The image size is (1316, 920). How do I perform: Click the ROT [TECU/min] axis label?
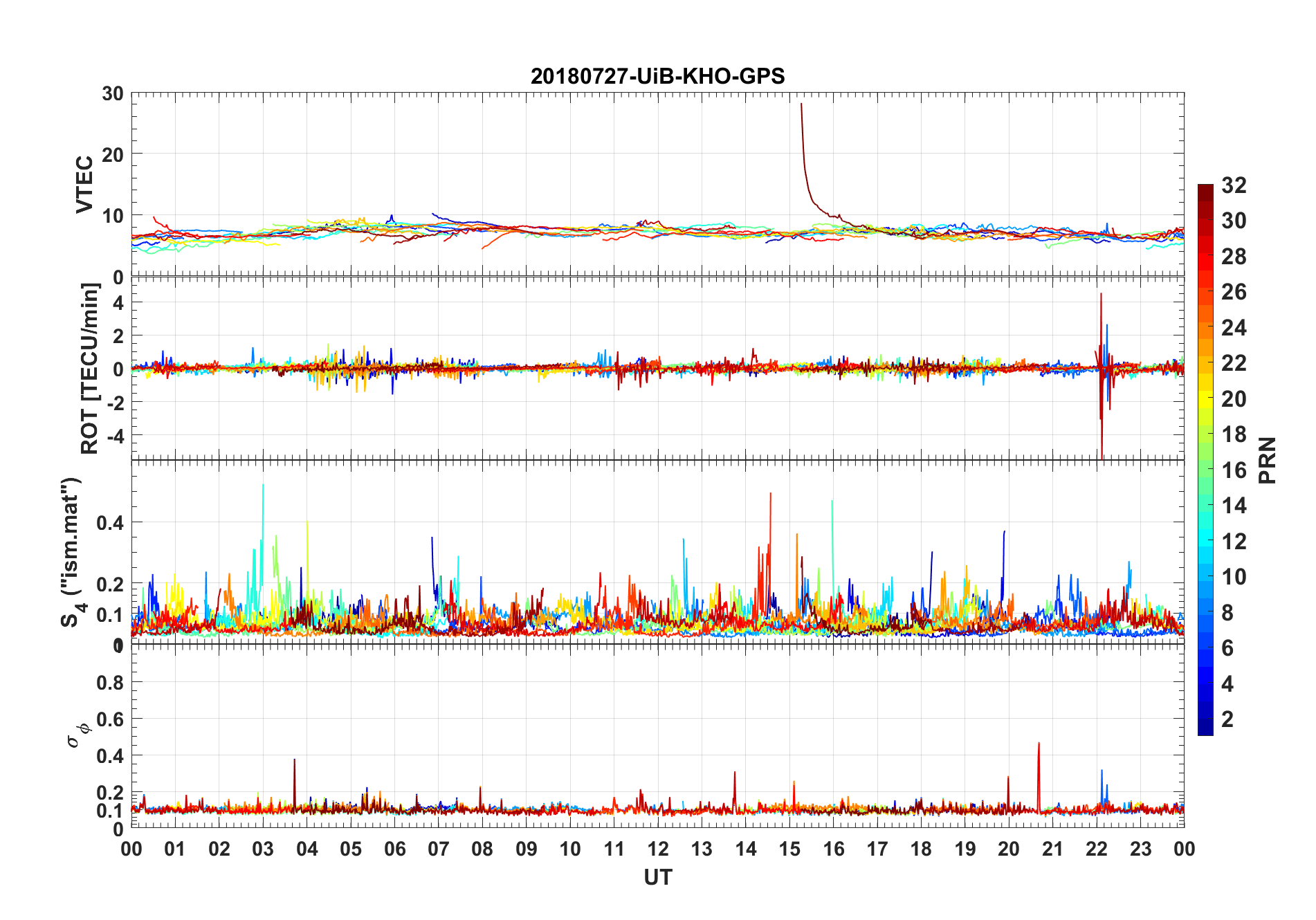coord(90,369)
